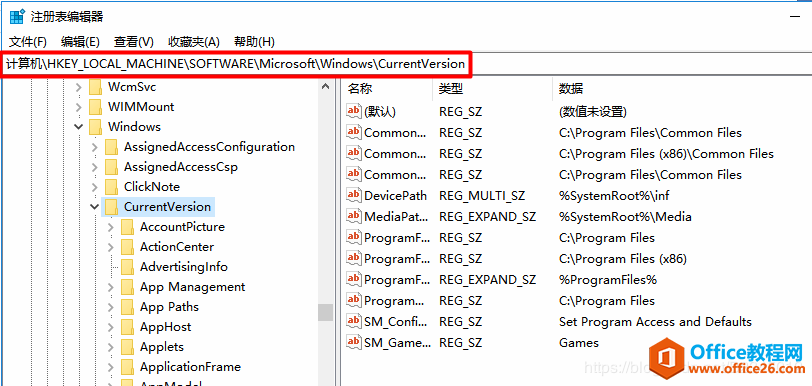Click the Windows key folder icon
Screen dimensions: 812x386
tap(95, 127)
